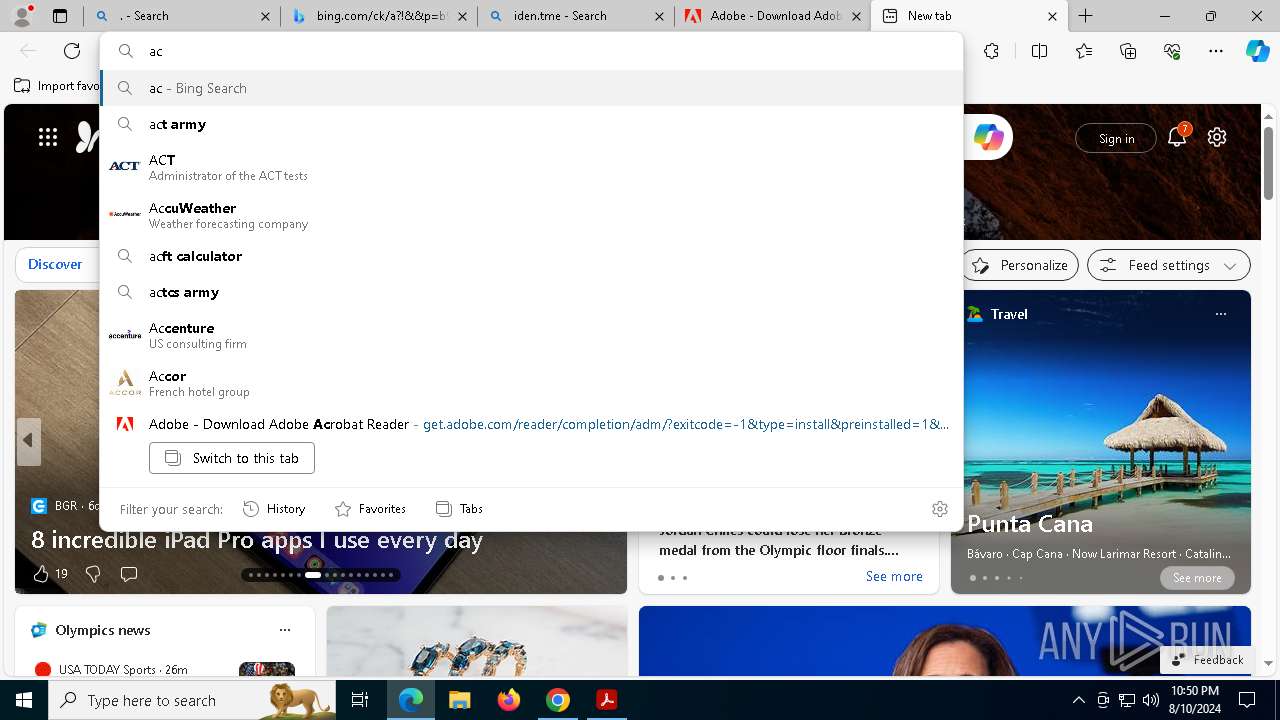The image size is (1280, 720).
Task: Open MSN app launcher grid icon
Action: click(48, 138)
